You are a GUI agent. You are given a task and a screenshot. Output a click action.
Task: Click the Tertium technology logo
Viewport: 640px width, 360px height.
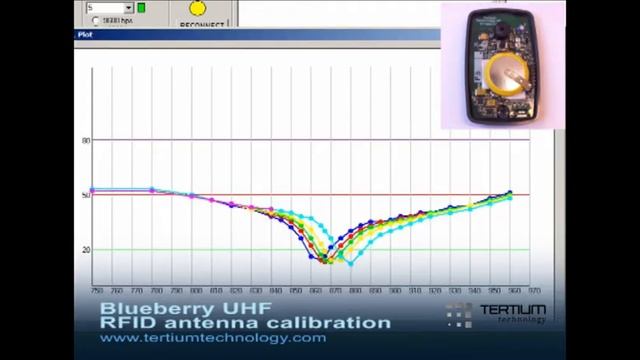point(496,315)
